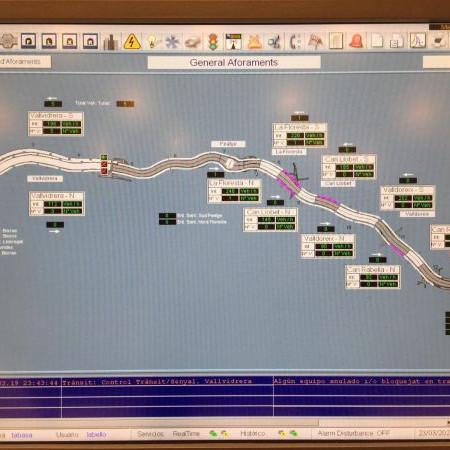The height and width of the screenshot is (450, 450).
Task: Select the Vallvidrera - N counting panel
Action: point(57,203)
